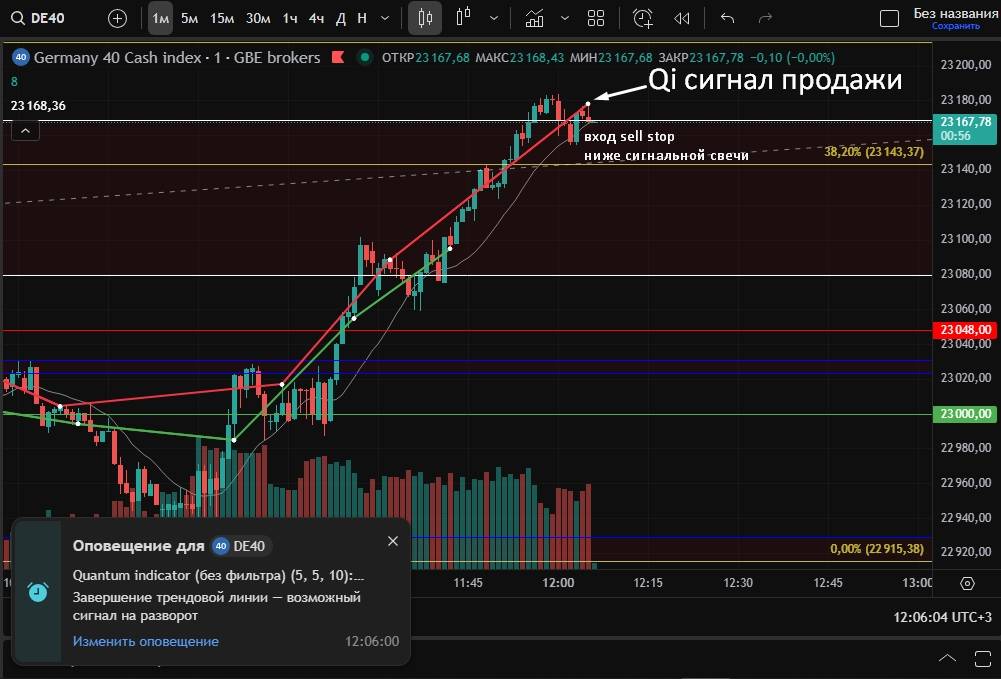Open the indicators menu icon
This screenshot has width=1001, height=679.
pyautogui.click(x=534, y=18)
